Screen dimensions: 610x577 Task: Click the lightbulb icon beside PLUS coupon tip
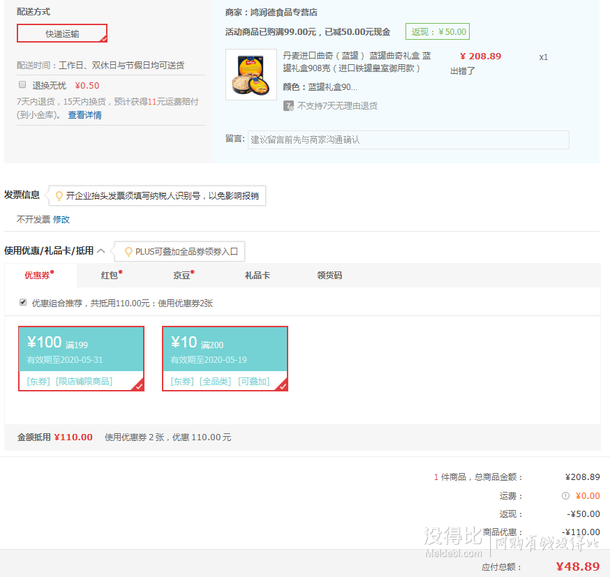click(128, 252)
